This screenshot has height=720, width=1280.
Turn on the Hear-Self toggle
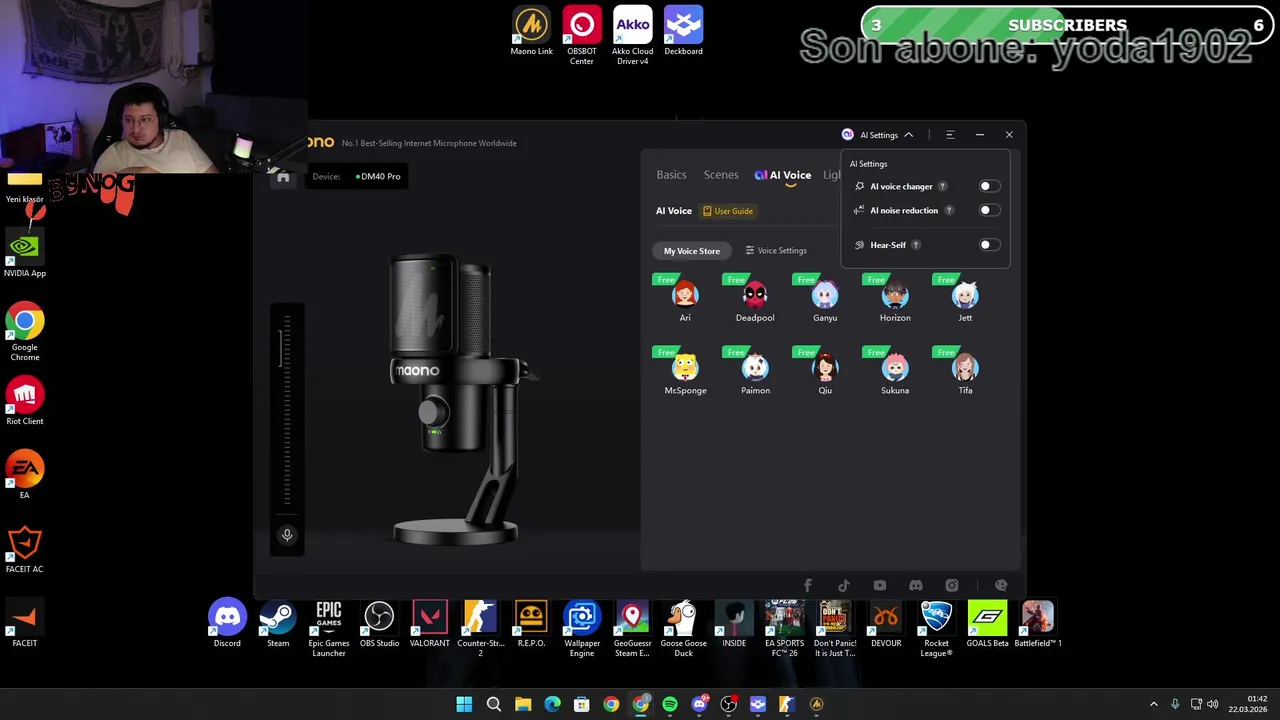coord(988,245)
